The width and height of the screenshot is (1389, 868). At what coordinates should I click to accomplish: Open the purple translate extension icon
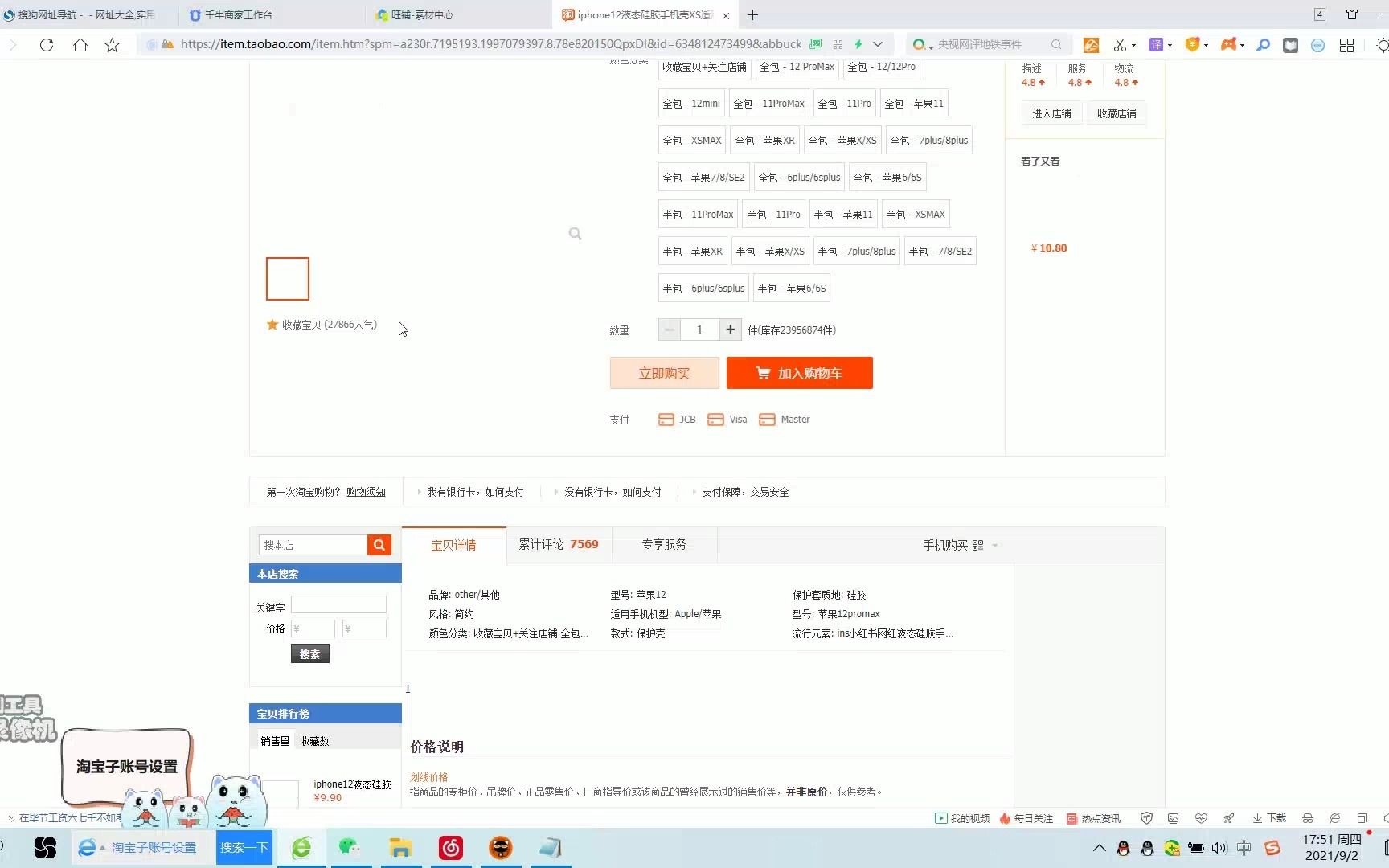point(1156,45)
